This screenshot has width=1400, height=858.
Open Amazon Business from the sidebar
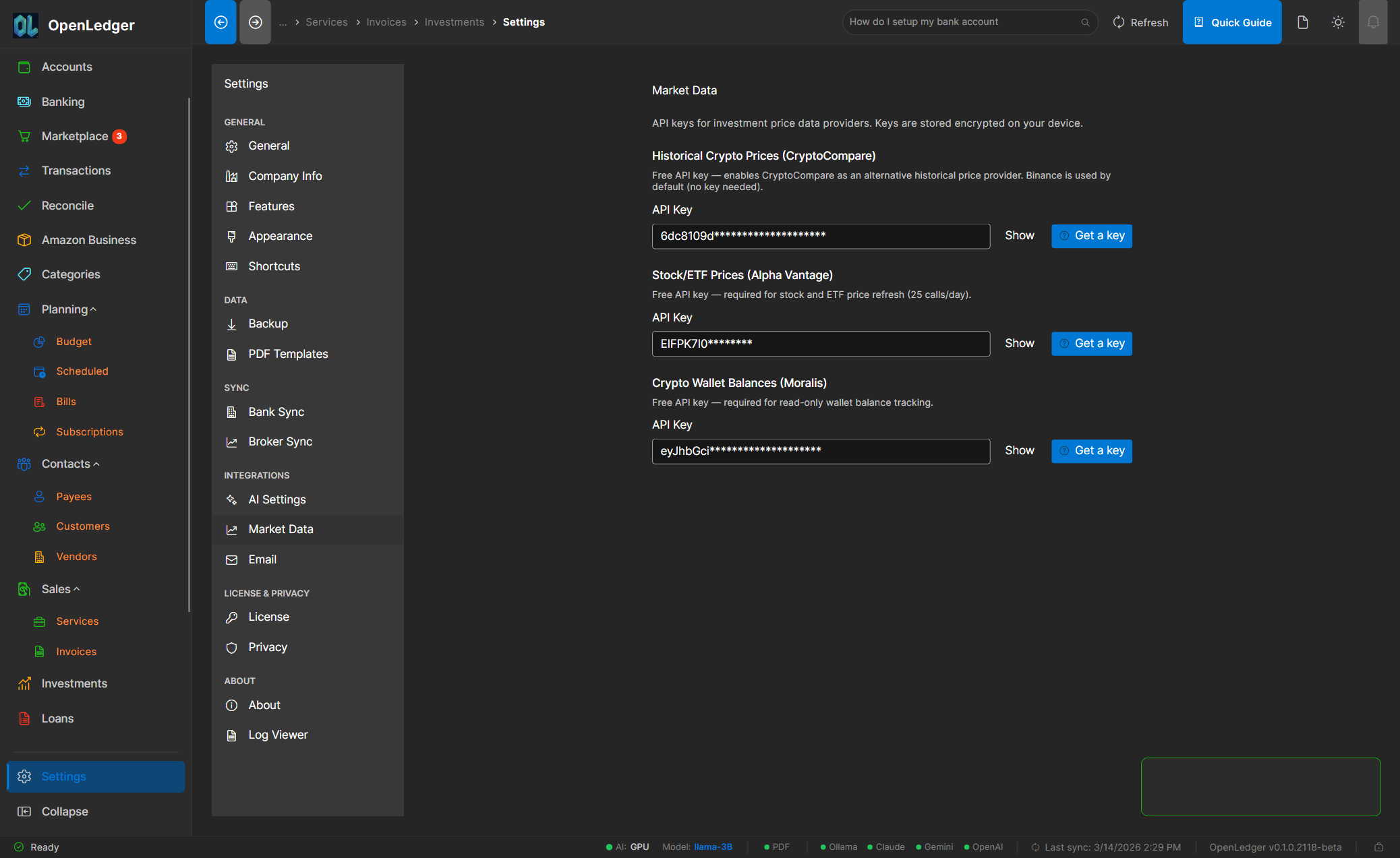[x=88, y=239]
